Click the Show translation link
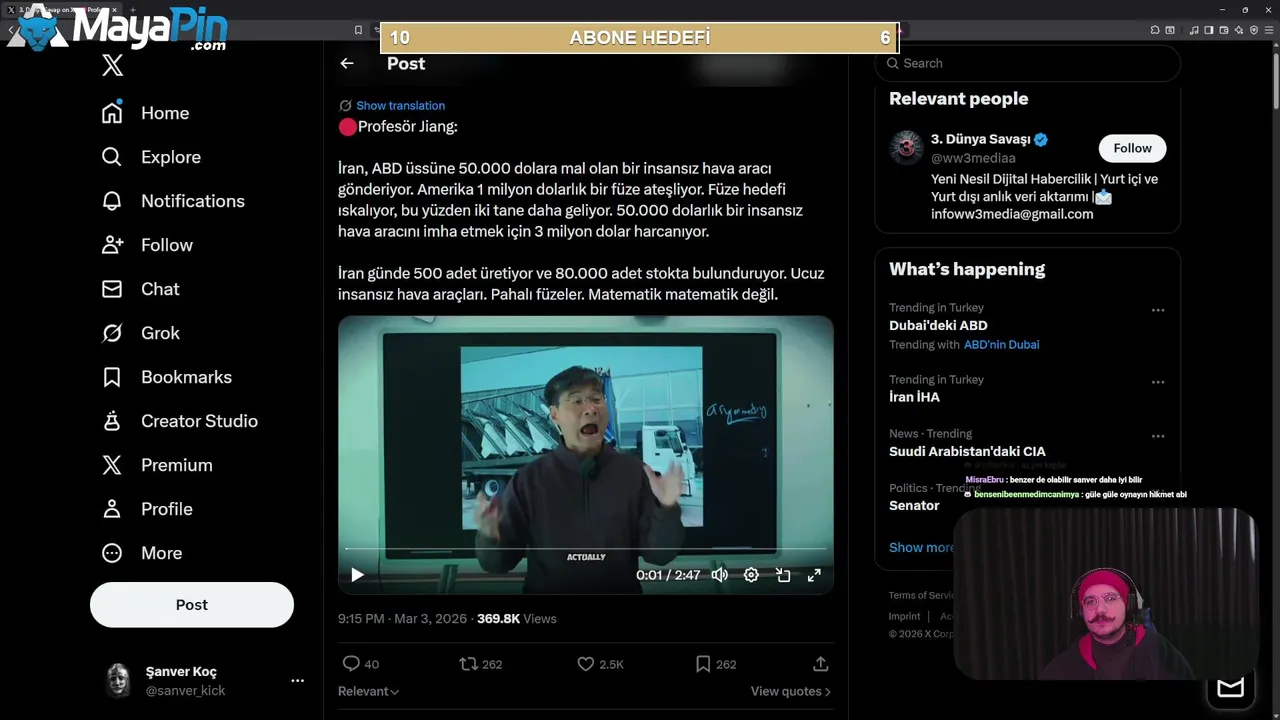The image size is (1280, 720). 400,105
